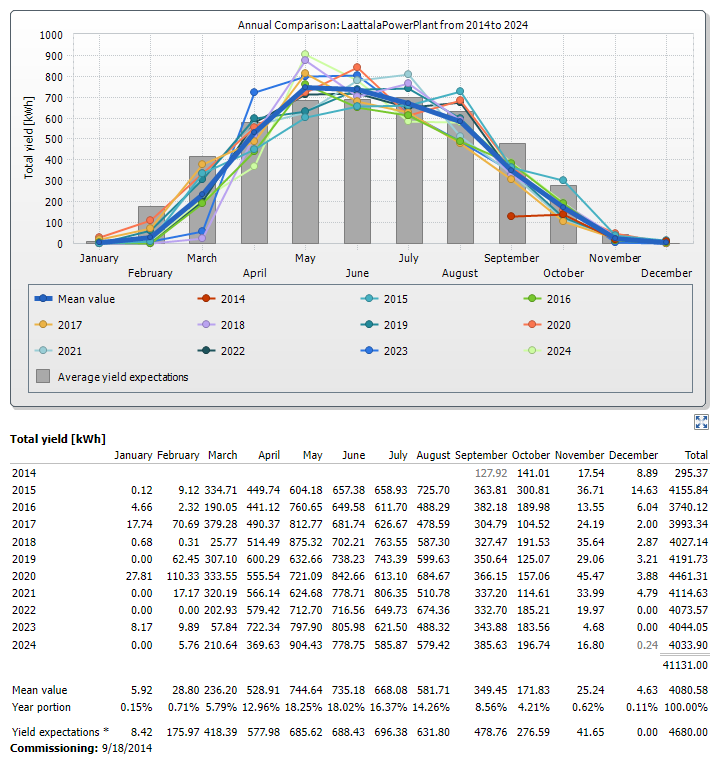Toggle the 2022 series legend entry
The height and width of the screenshot is (762, 718).
click(204, 351)
